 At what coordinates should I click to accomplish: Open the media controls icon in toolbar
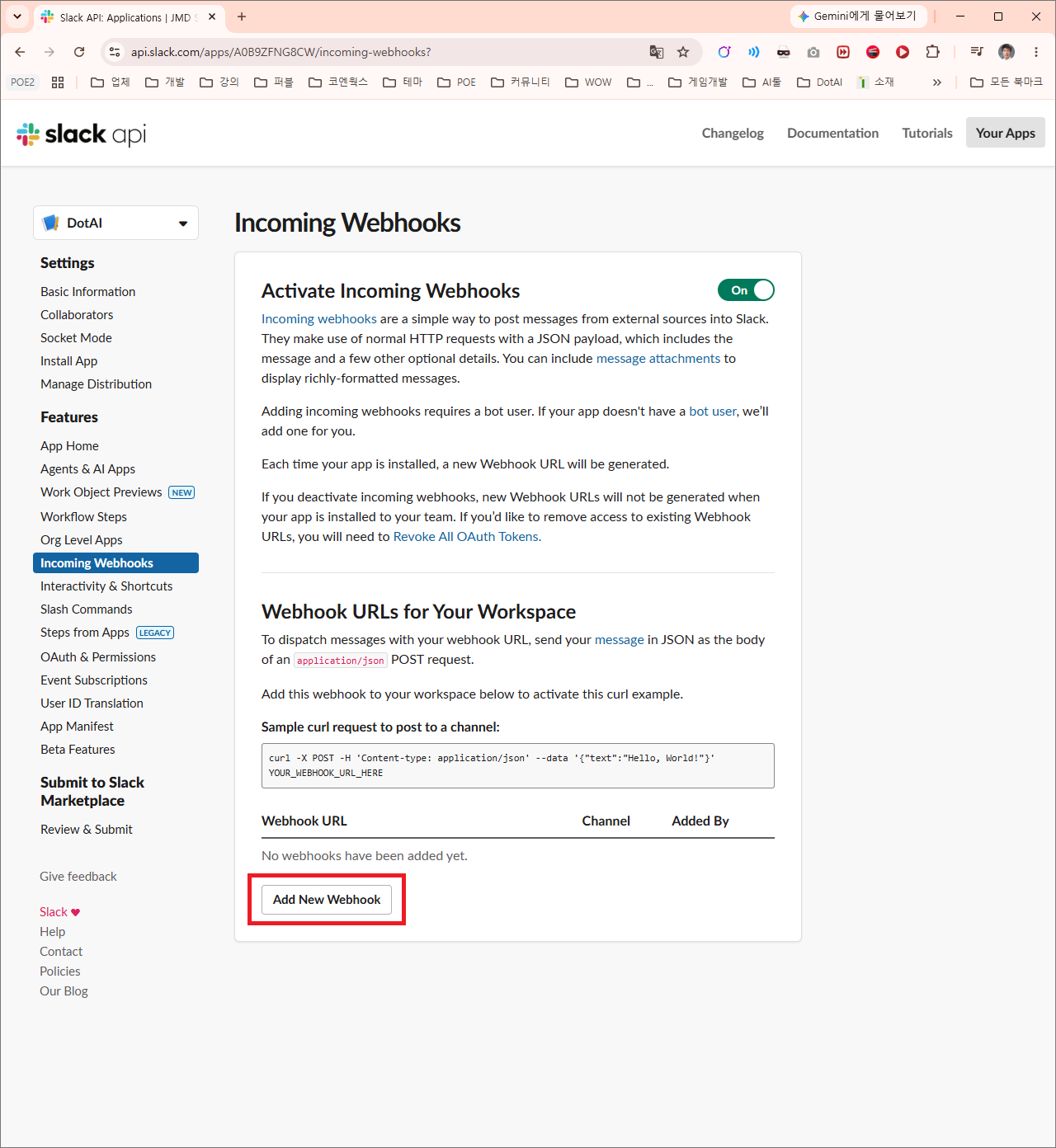pos(977,52)
